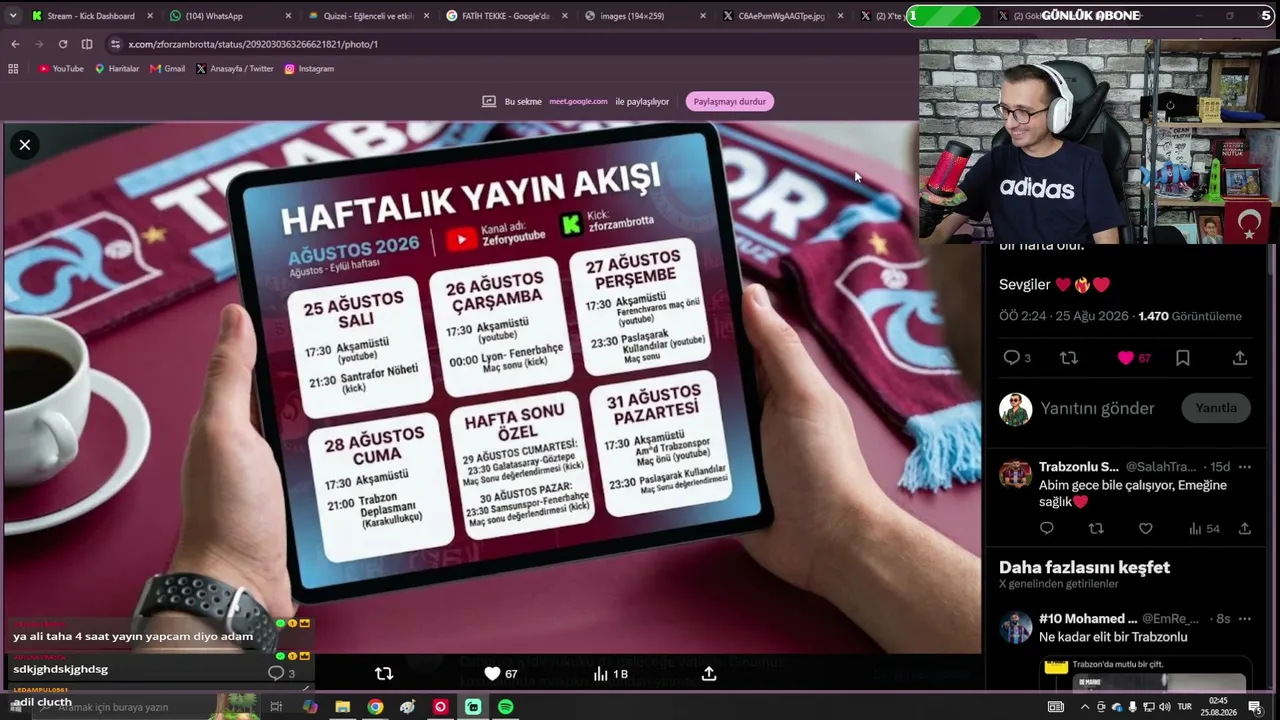
Task: Open the browser split view icon
Action: point(87,44)
